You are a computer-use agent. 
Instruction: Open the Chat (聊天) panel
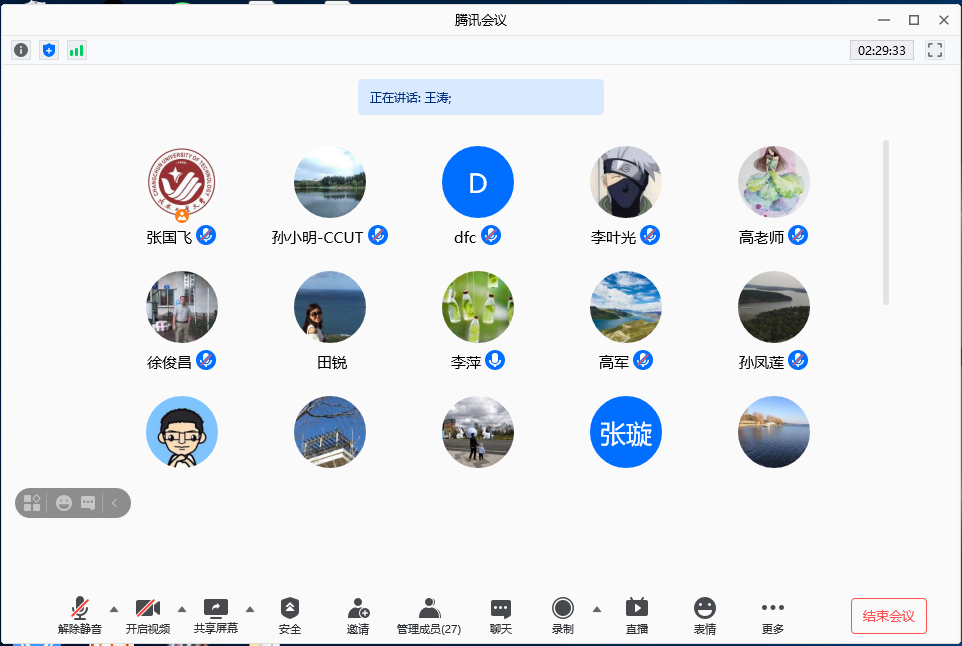click(501, 615)
